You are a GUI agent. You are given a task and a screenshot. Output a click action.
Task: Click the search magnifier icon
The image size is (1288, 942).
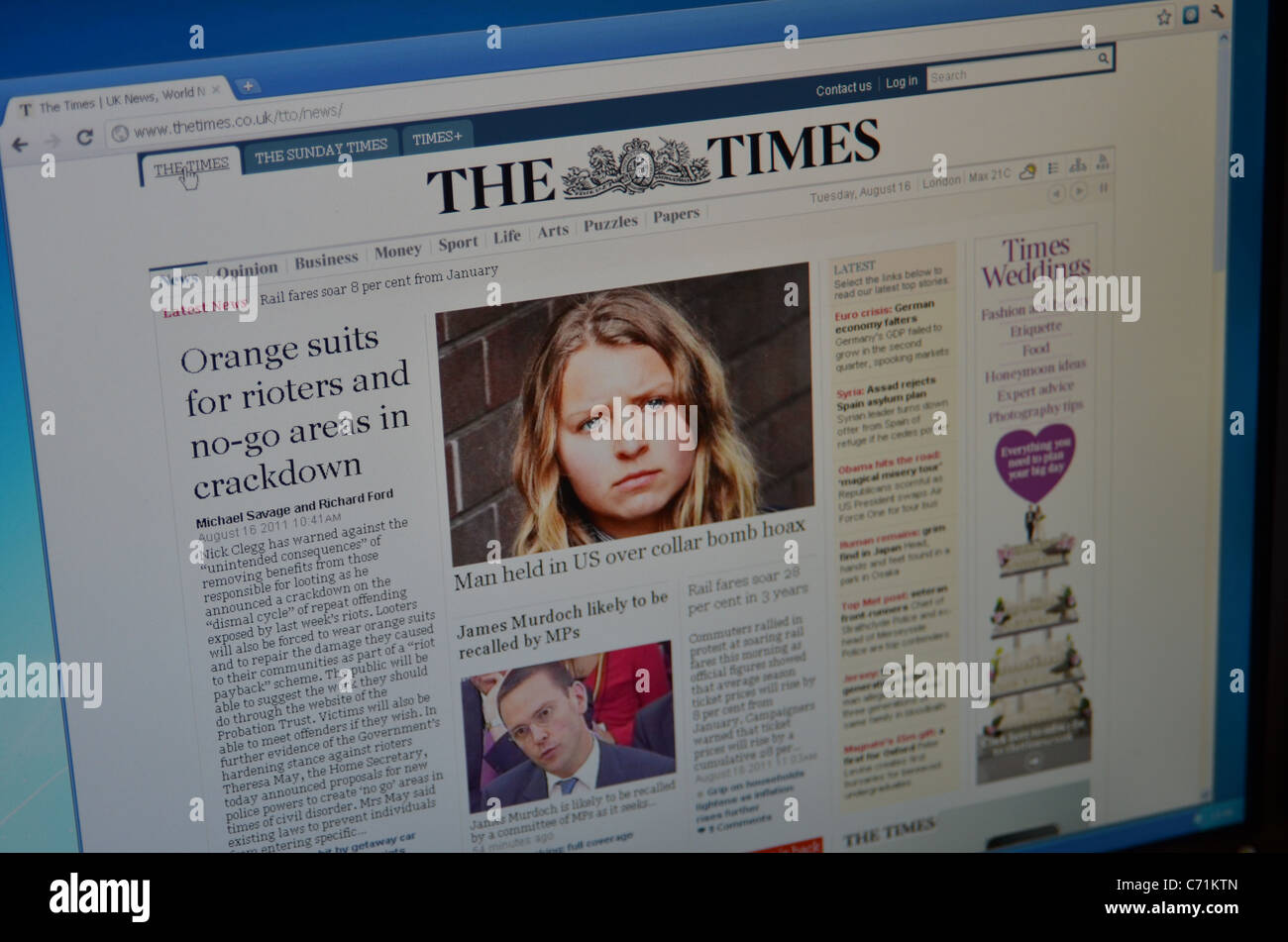tap(1103, 59)
